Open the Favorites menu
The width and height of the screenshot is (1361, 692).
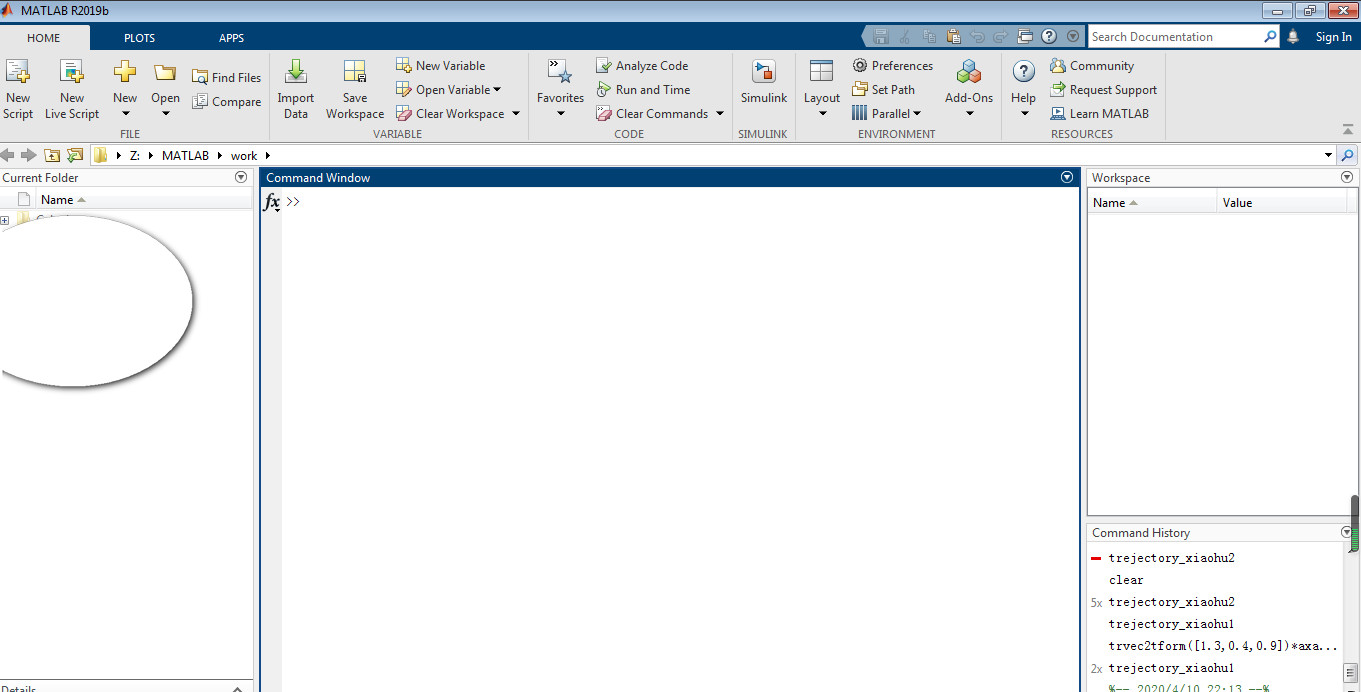pos(560,89)
